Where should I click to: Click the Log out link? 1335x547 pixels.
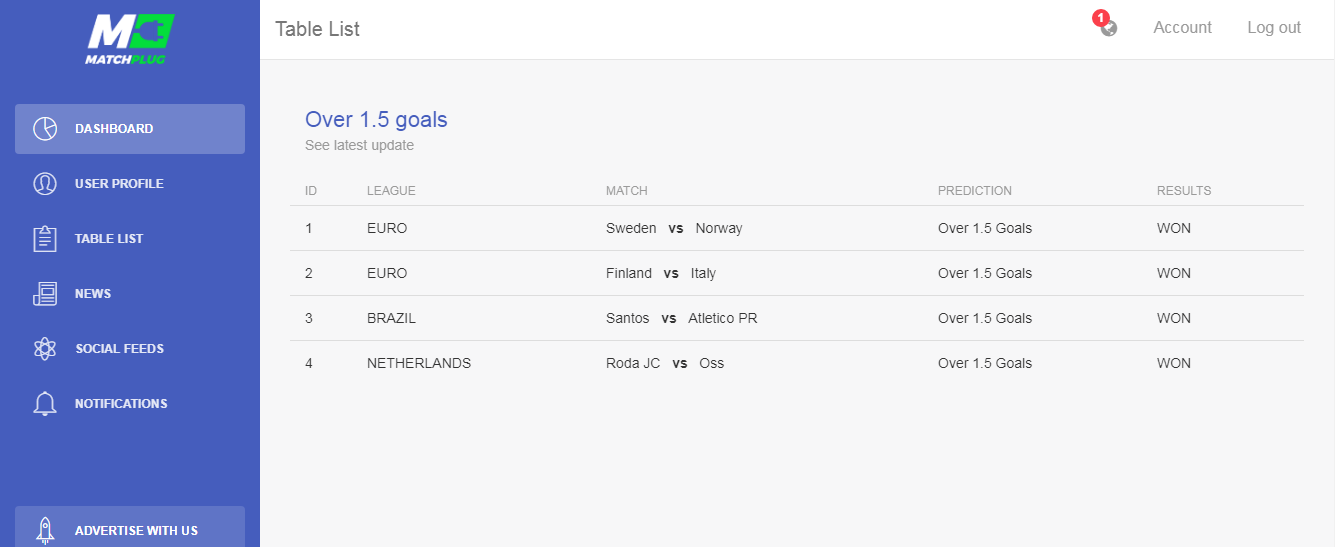1274,28
